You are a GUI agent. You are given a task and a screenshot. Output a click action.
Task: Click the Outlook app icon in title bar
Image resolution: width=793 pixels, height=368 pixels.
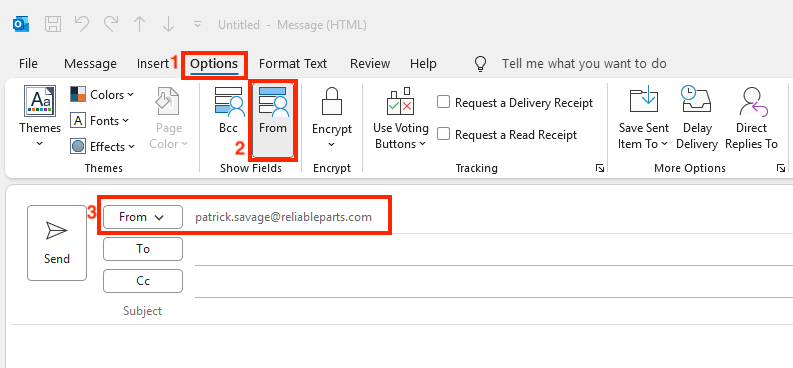click(x=21, y=24)
